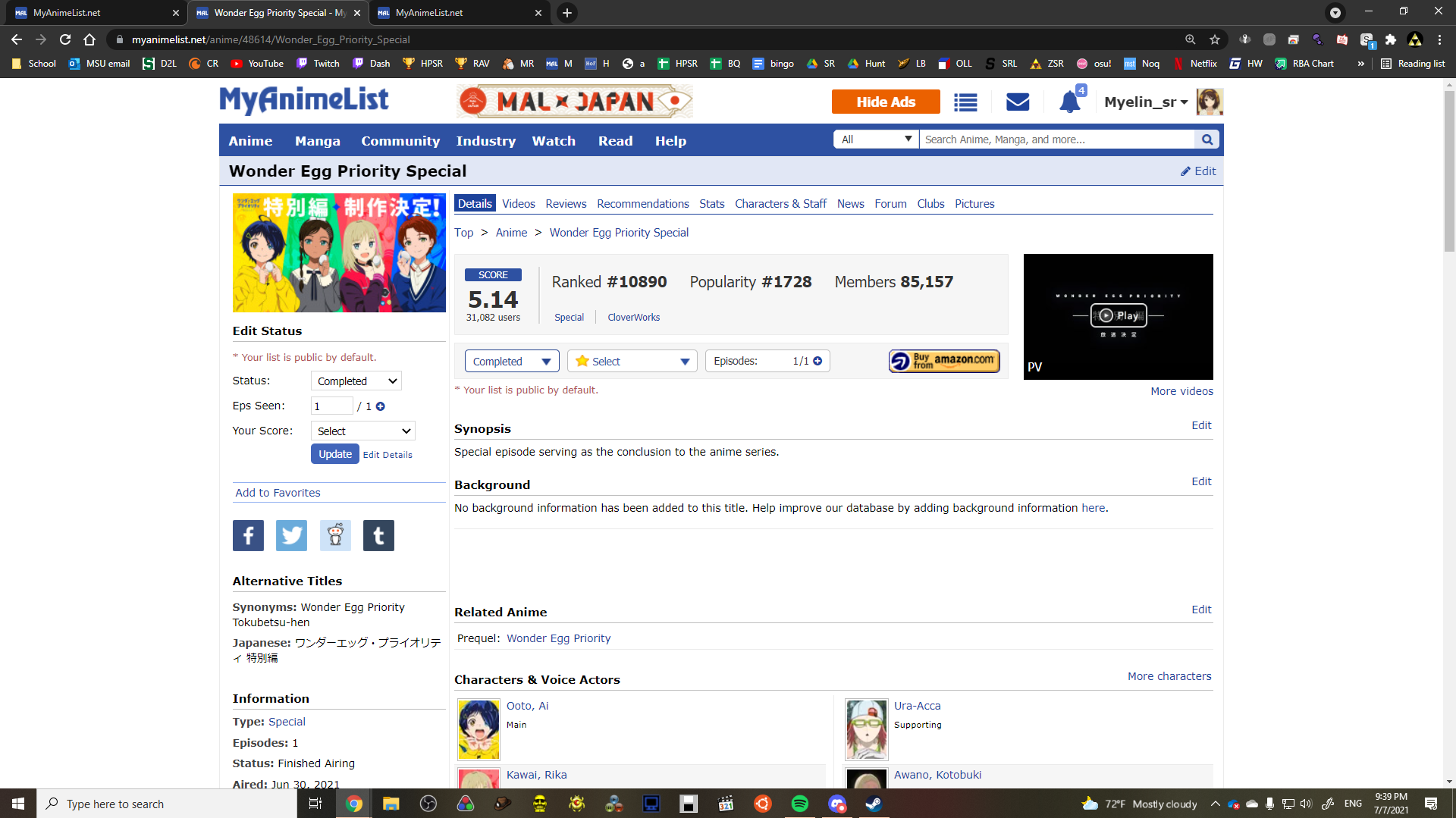
Task: Open the YouTube bookmark
Action: point(257,64)
